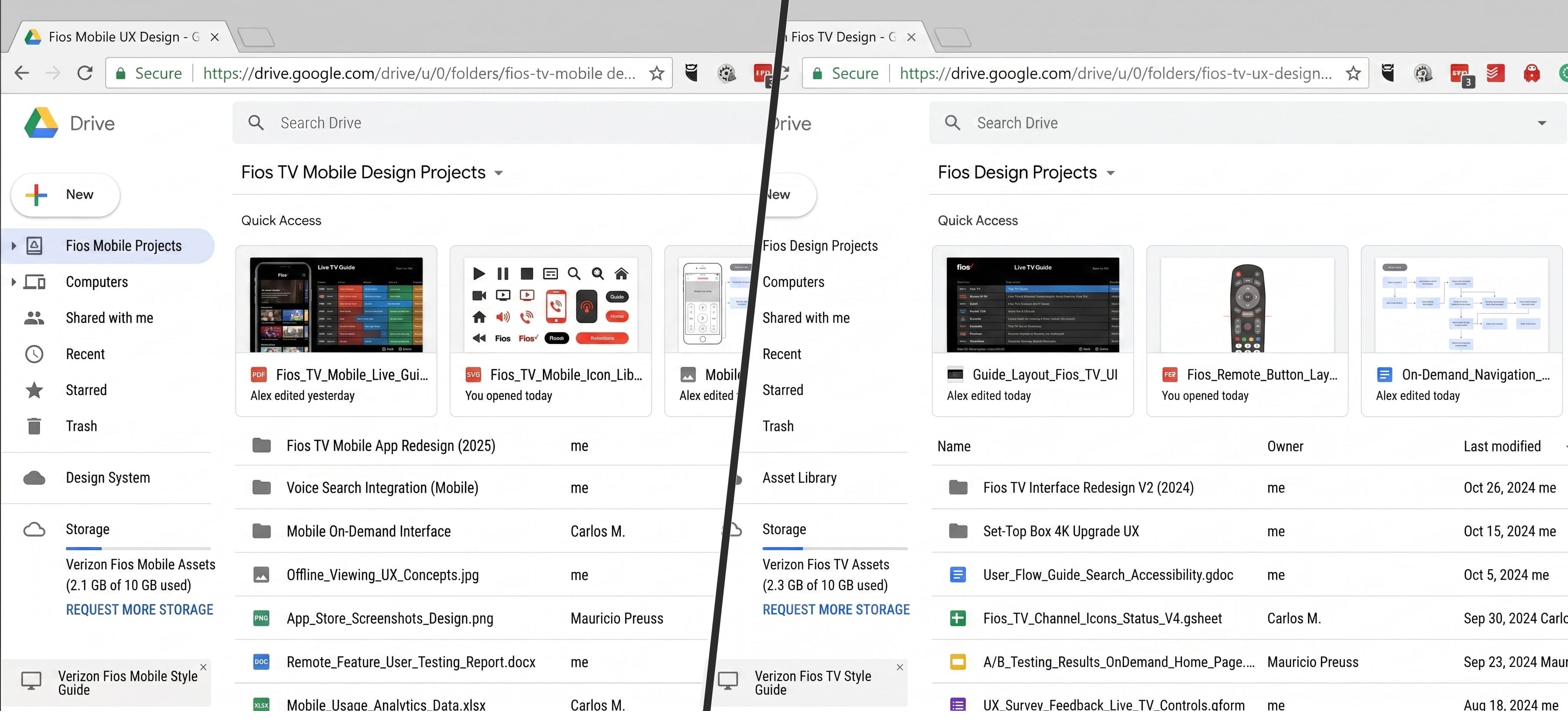
Task: Open the Guide_Layout_Fios_TV_UI quick access card
Action: point(1033,330)
